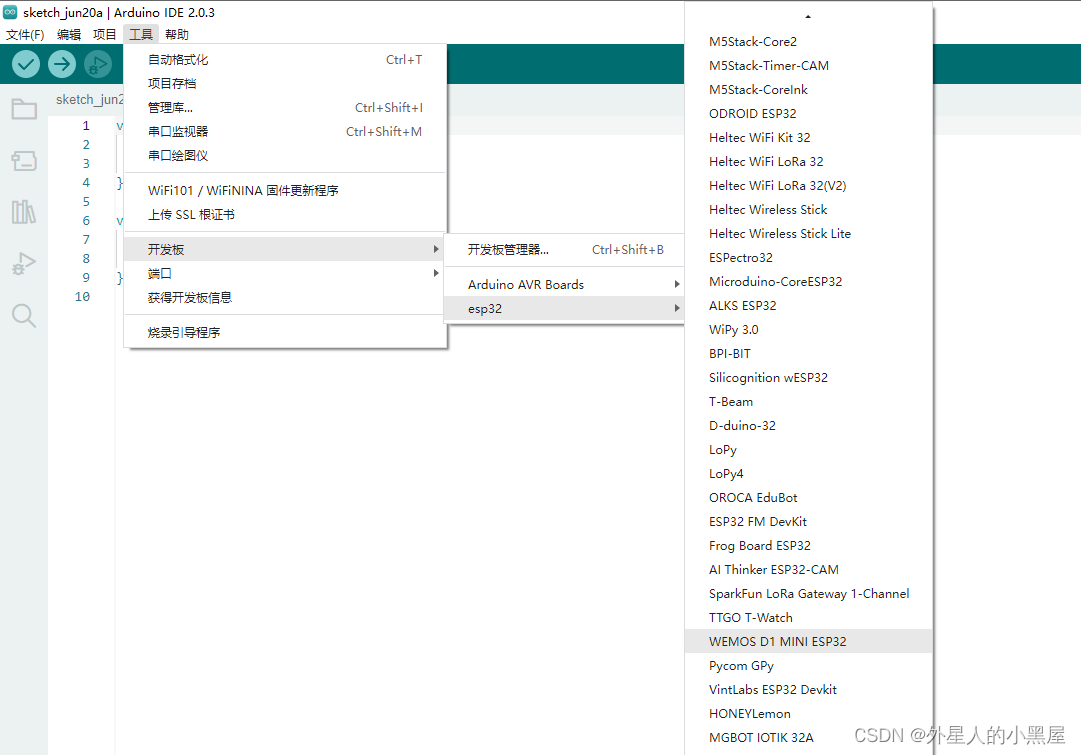
Task: Select board LoPy
Action: point(809,450)
